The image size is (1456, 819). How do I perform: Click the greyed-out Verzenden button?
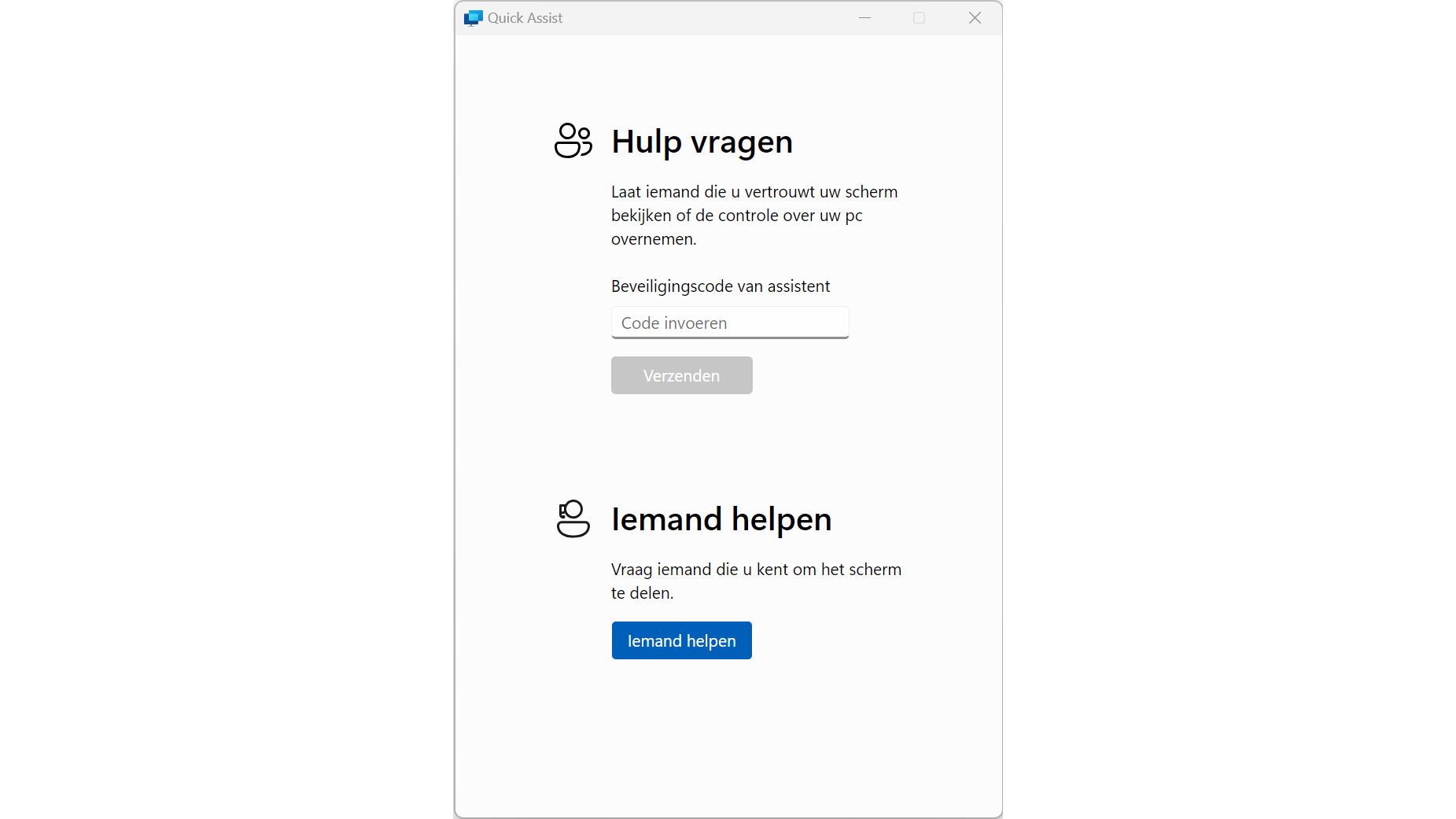coord(682,375)
